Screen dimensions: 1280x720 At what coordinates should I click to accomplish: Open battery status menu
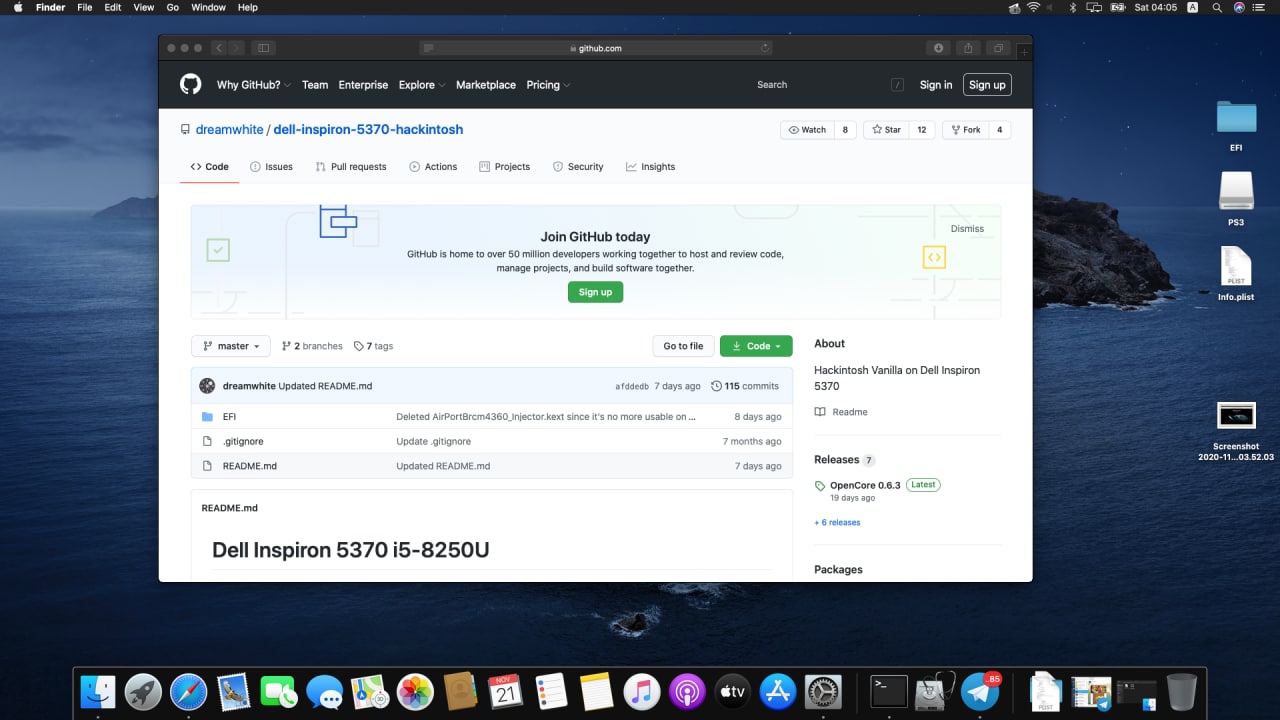[1117, 7]
